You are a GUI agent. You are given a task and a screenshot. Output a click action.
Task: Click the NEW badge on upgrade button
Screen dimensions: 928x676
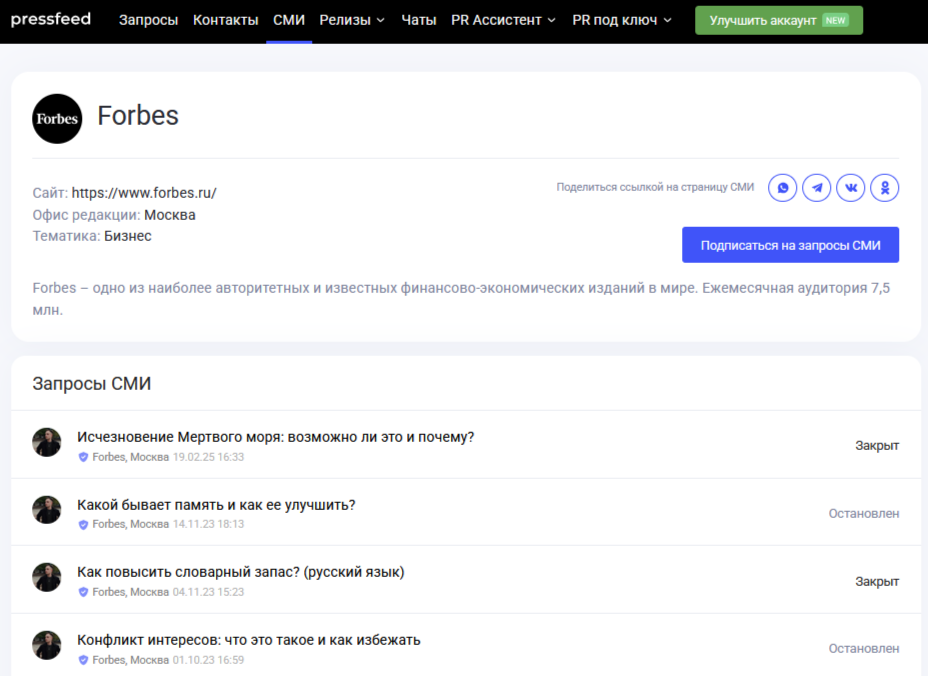click(x=835, y=20)
